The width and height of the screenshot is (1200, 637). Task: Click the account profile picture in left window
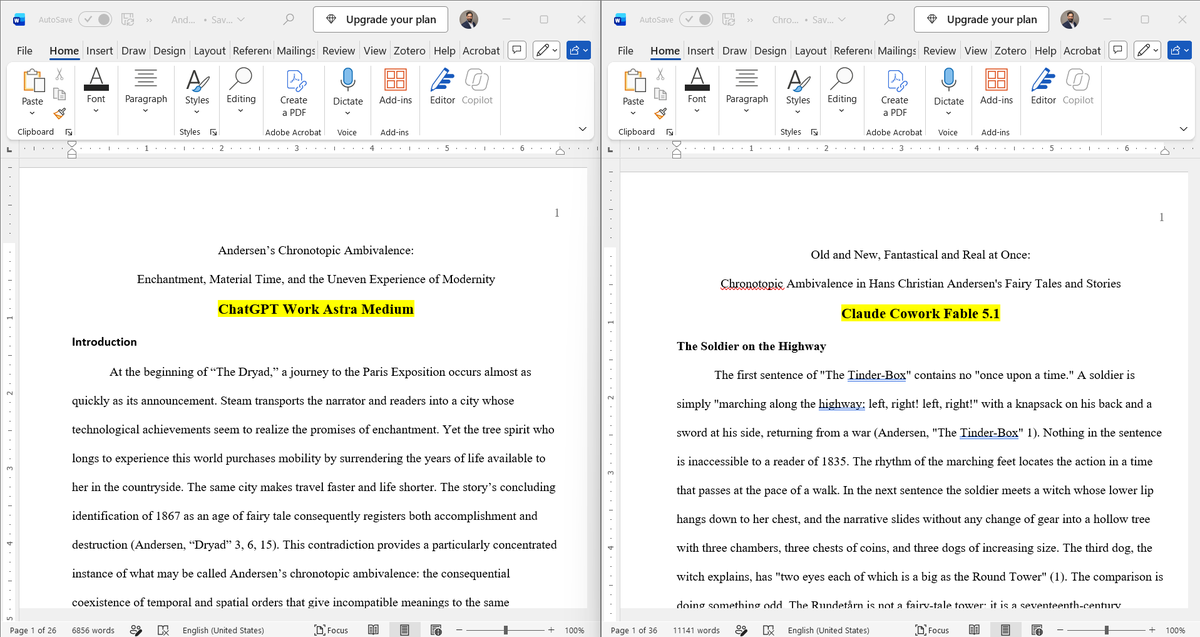click(470, 19)
